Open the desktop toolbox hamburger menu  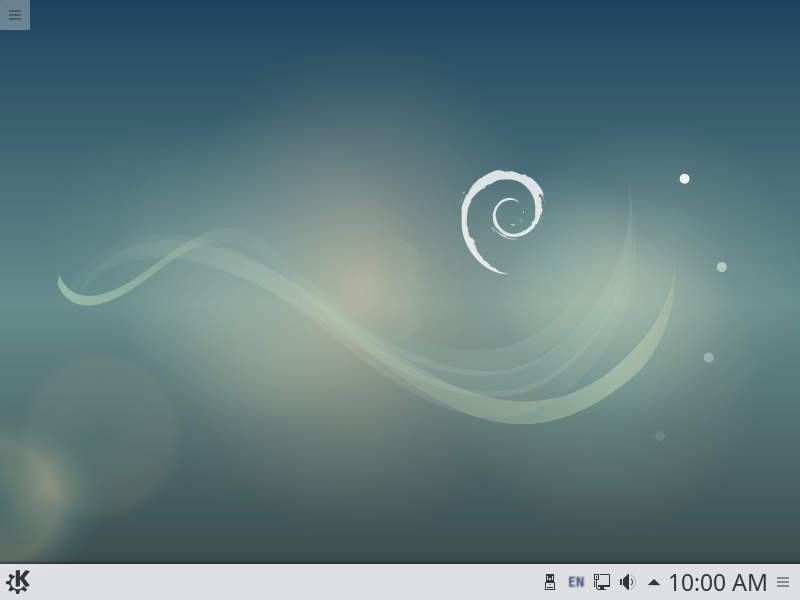click(15, 15)
